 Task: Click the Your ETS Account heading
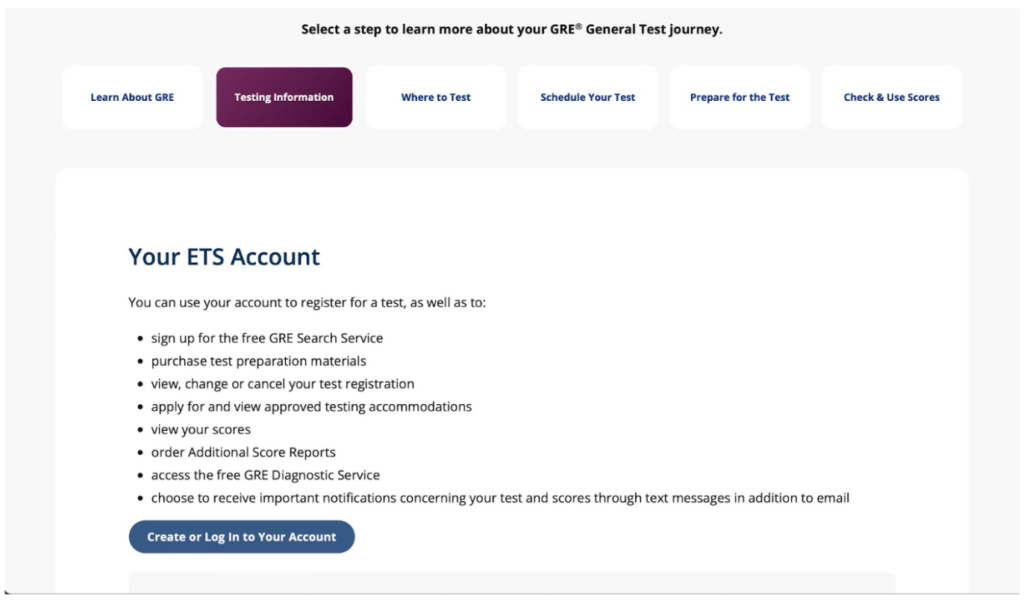click(x=224, y=257)
